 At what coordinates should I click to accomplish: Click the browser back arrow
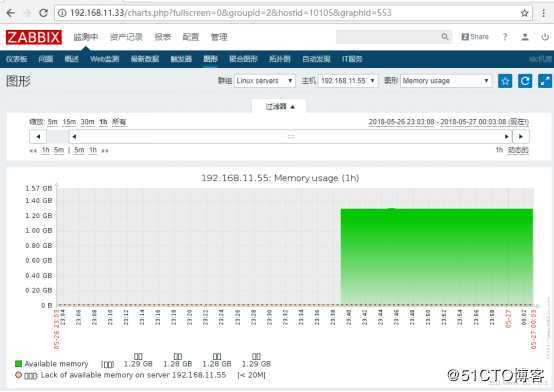pos(11,13)
